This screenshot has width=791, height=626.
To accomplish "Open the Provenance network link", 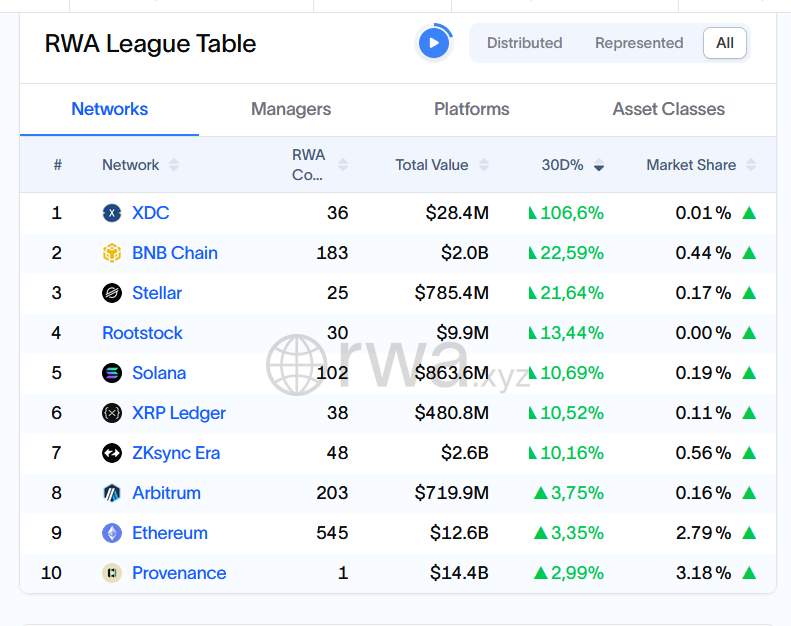I will (179, 573).
